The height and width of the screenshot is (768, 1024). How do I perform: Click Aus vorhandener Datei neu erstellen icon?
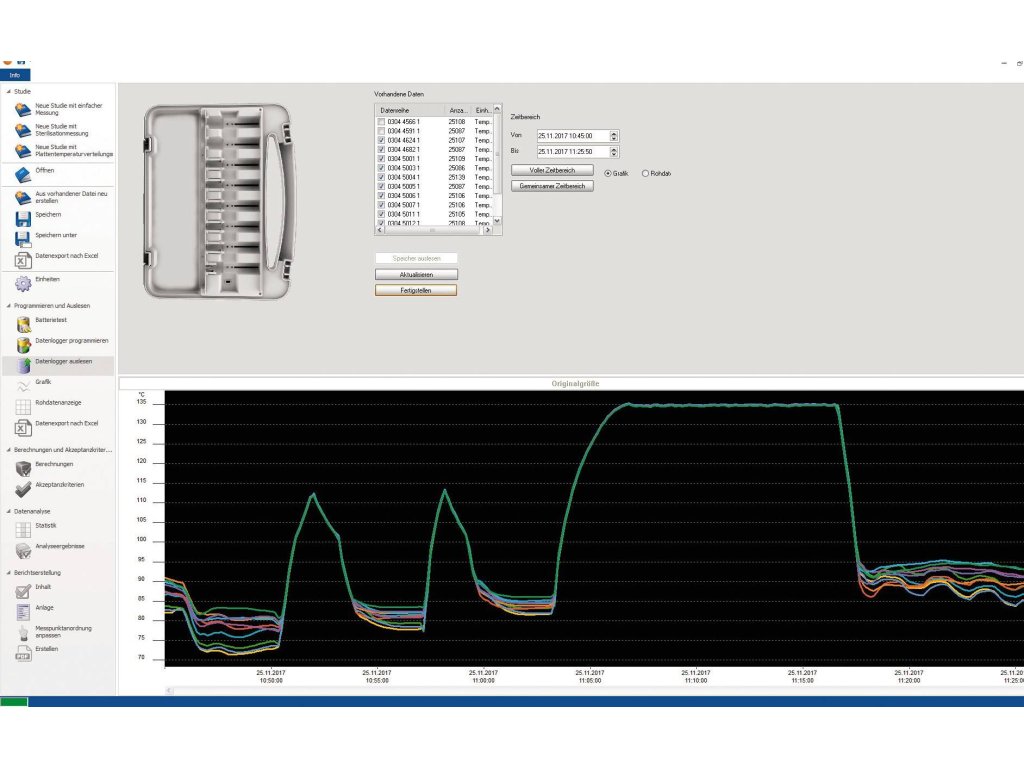(x=23, y=197)
